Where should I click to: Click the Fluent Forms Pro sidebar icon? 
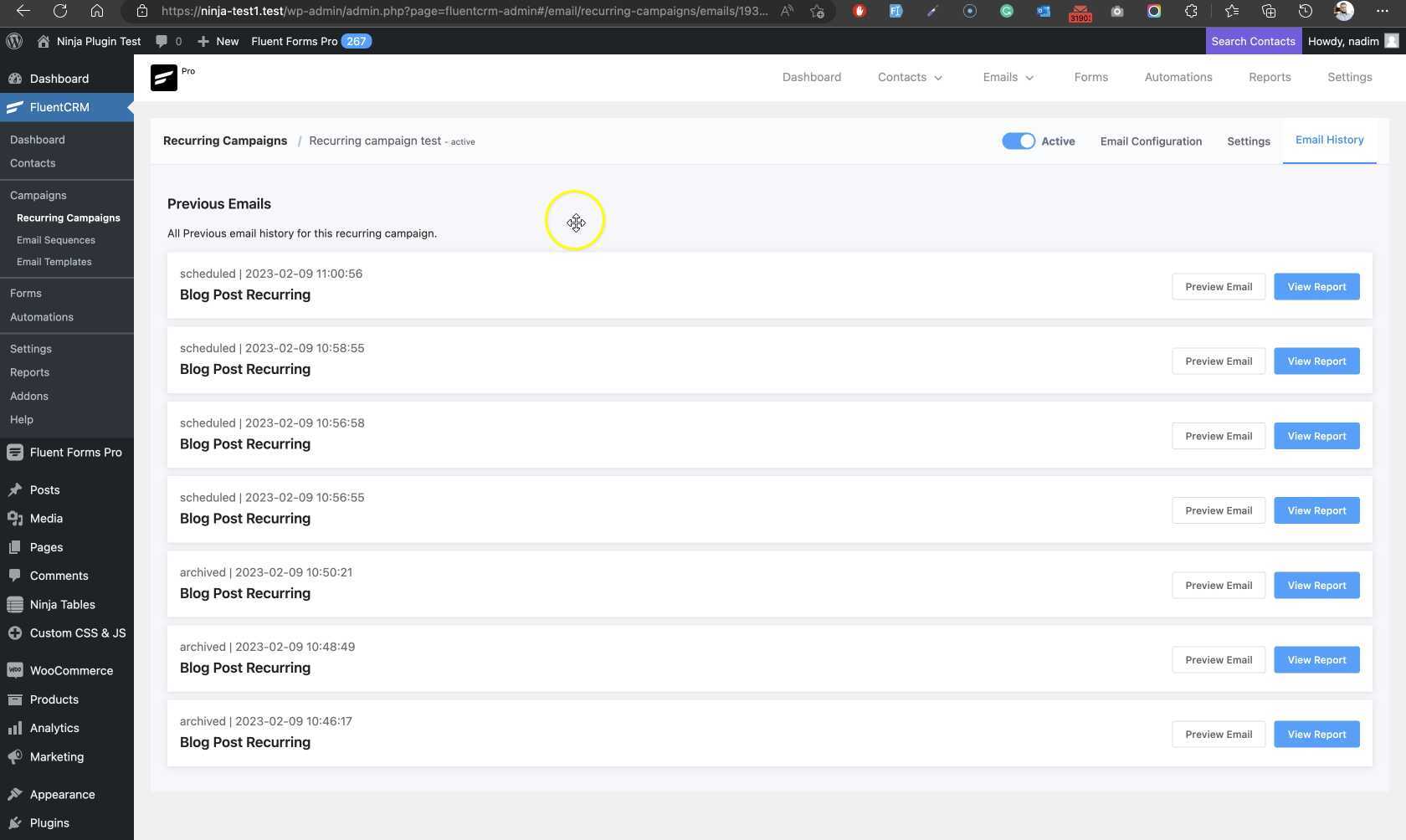click(14, 452)
